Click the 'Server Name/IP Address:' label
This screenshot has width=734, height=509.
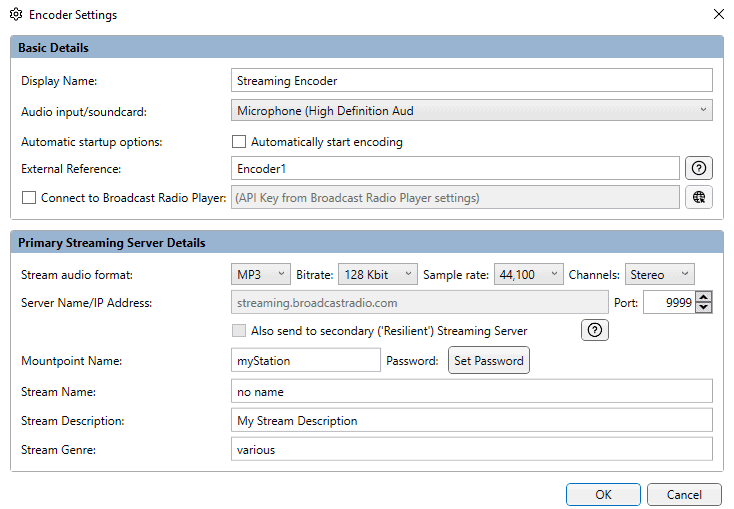pos(87,303)
